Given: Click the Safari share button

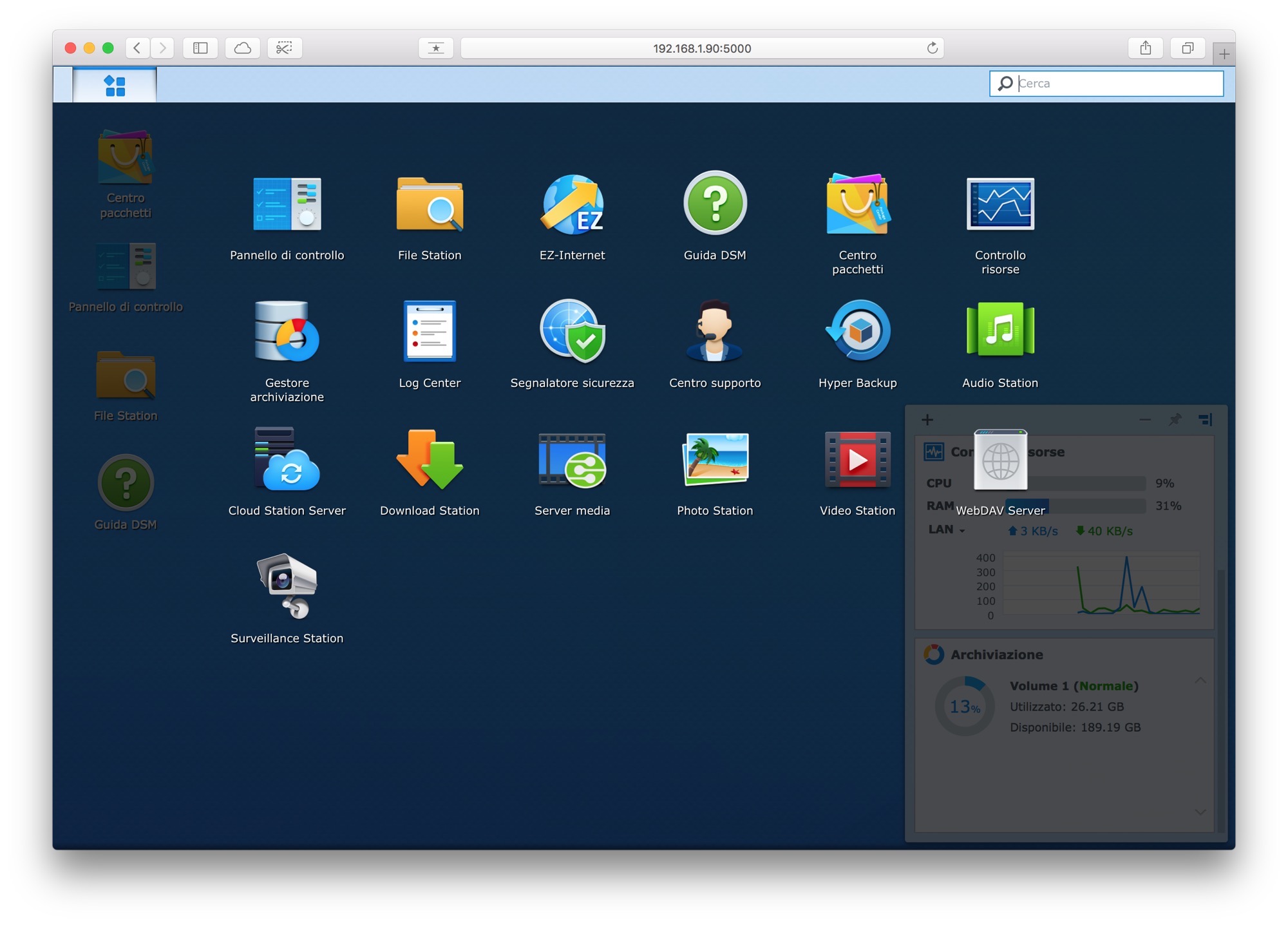Looking at the screenshot, I should (1145, 48).
